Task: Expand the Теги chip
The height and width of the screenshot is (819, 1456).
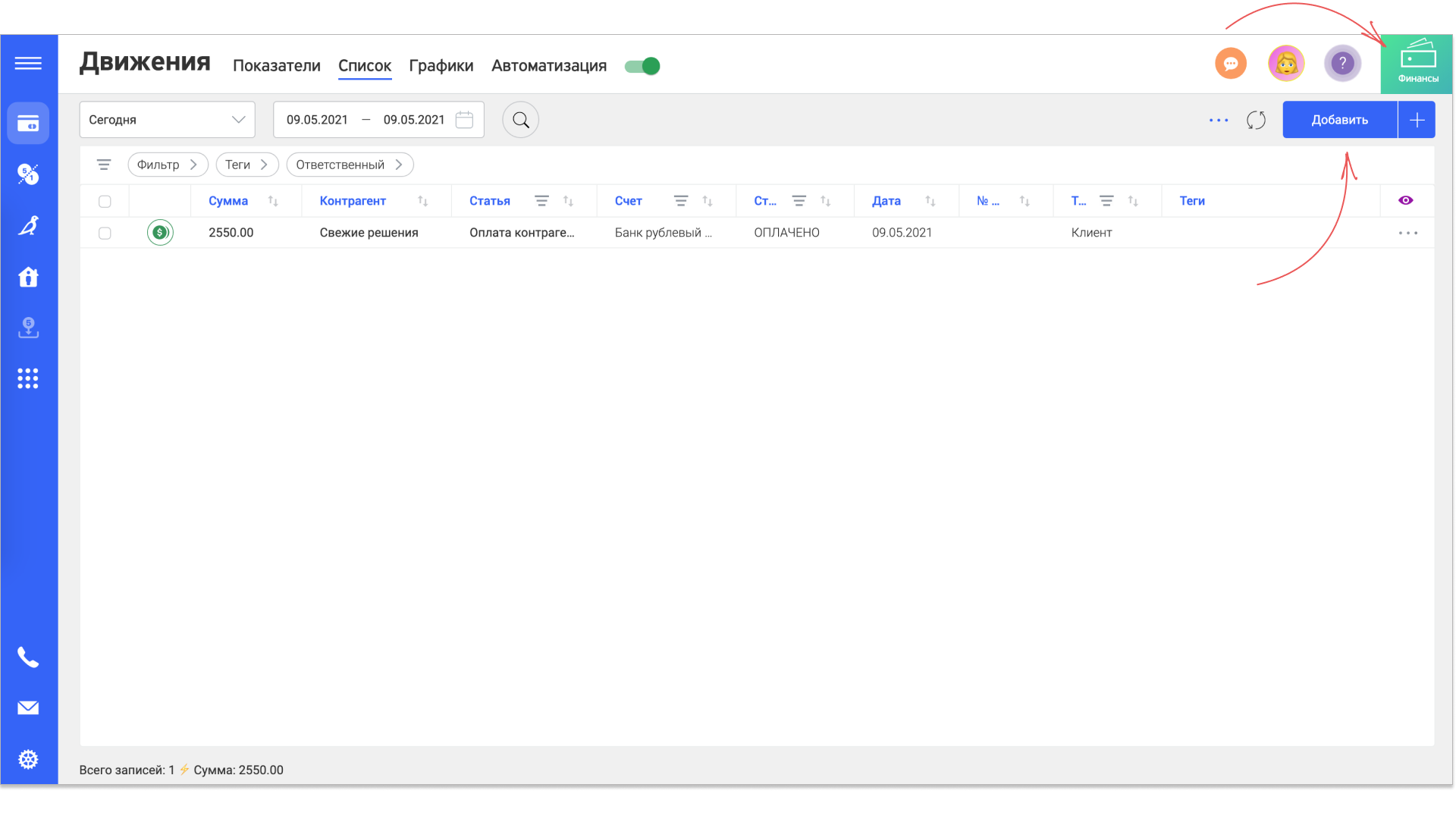Action: [247, 165]
